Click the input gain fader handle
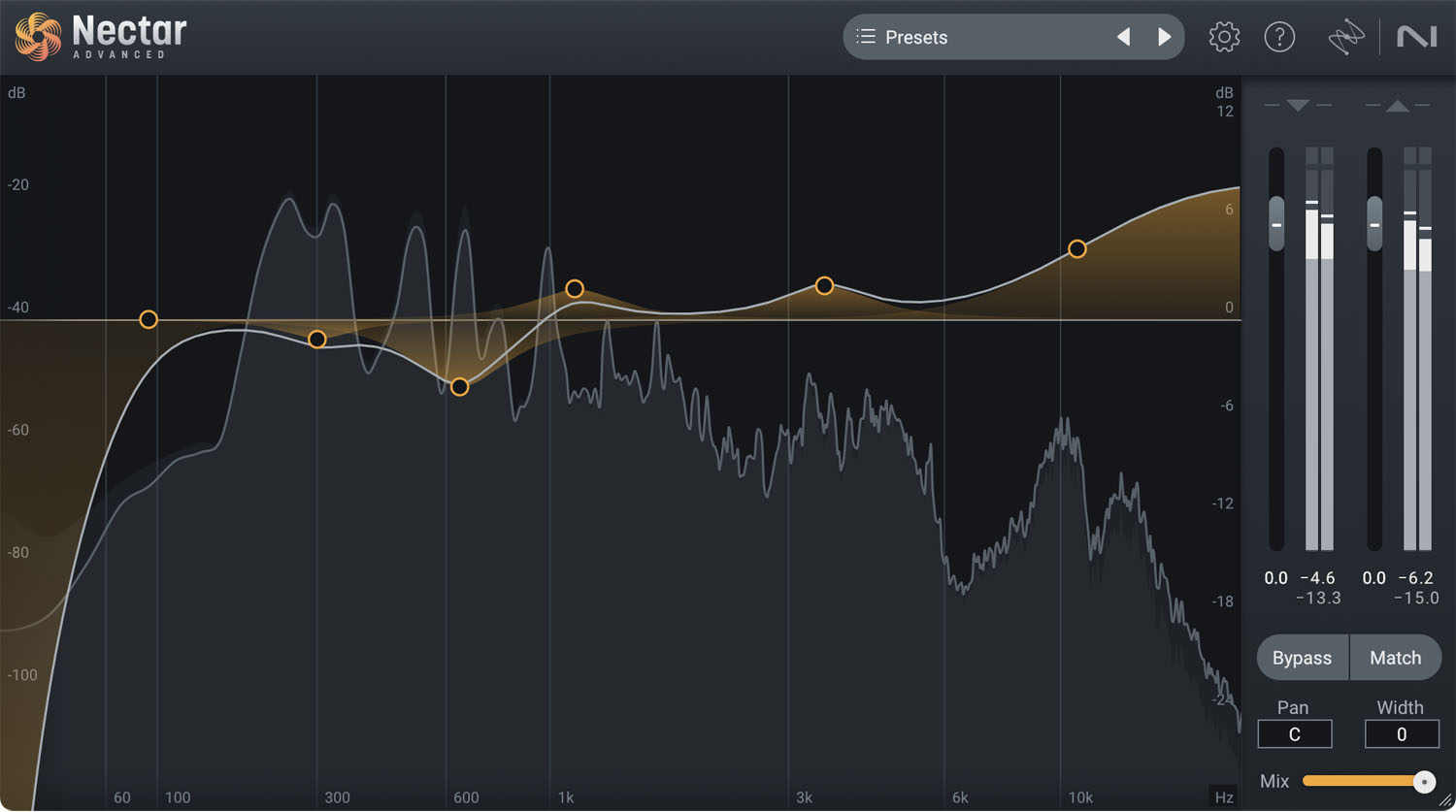This screenshot has width=1456, height=812. pyautogui.click(x=1276, y=224)
